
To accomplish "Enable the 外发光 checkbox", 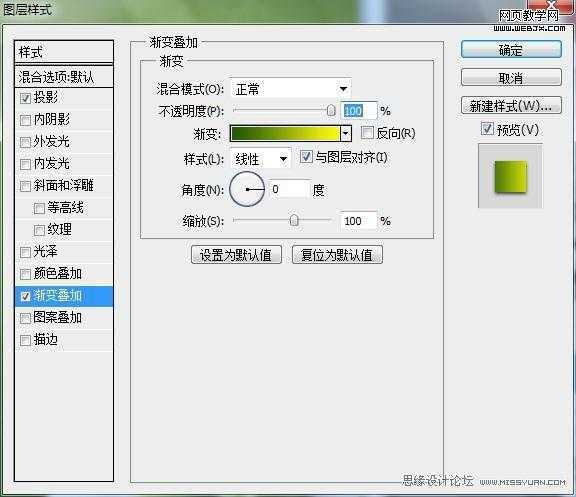I will (x=25, y=142).
